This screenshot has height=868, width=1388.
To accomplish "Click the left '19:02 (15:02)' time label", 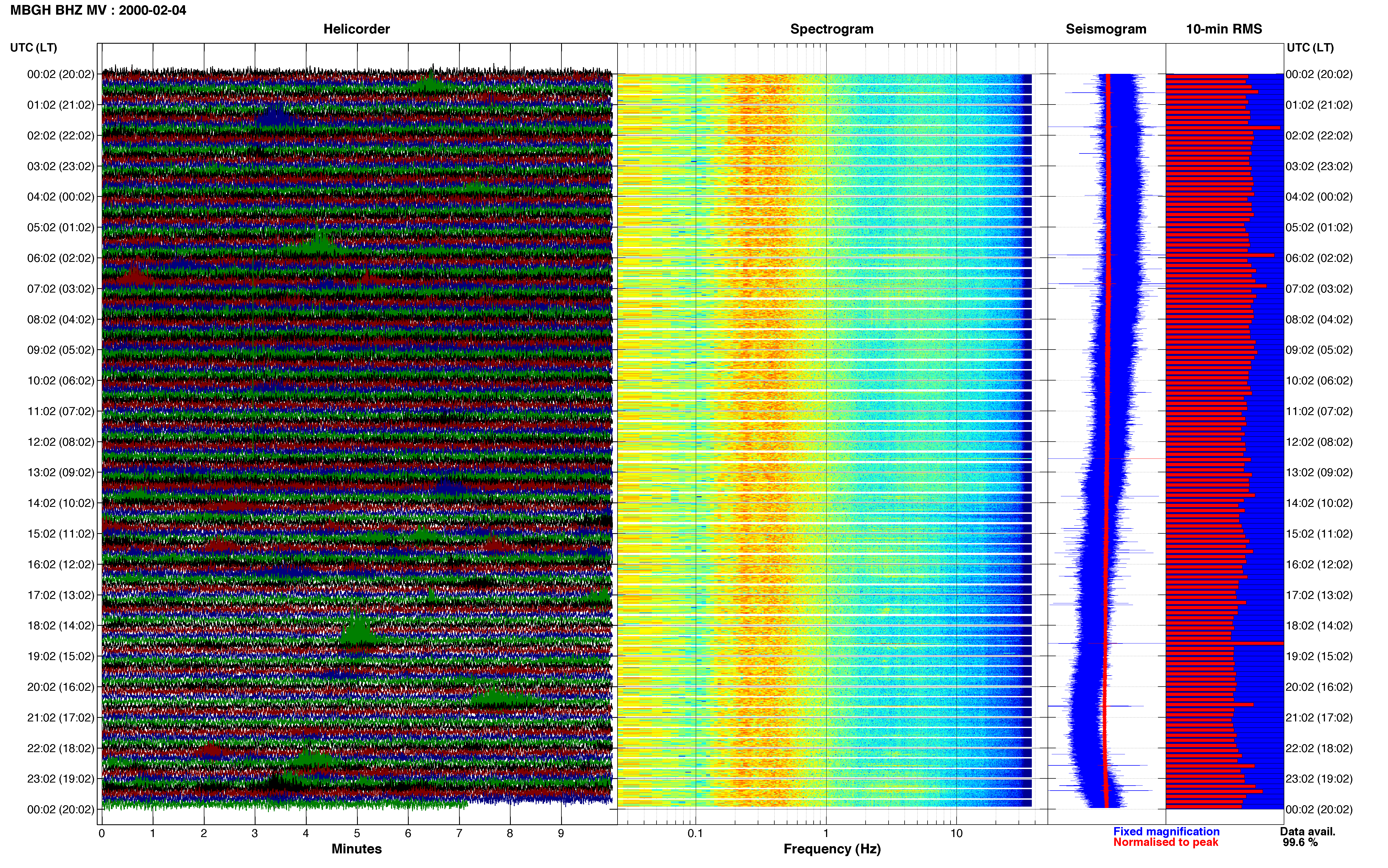I will [x=61, y=656].
